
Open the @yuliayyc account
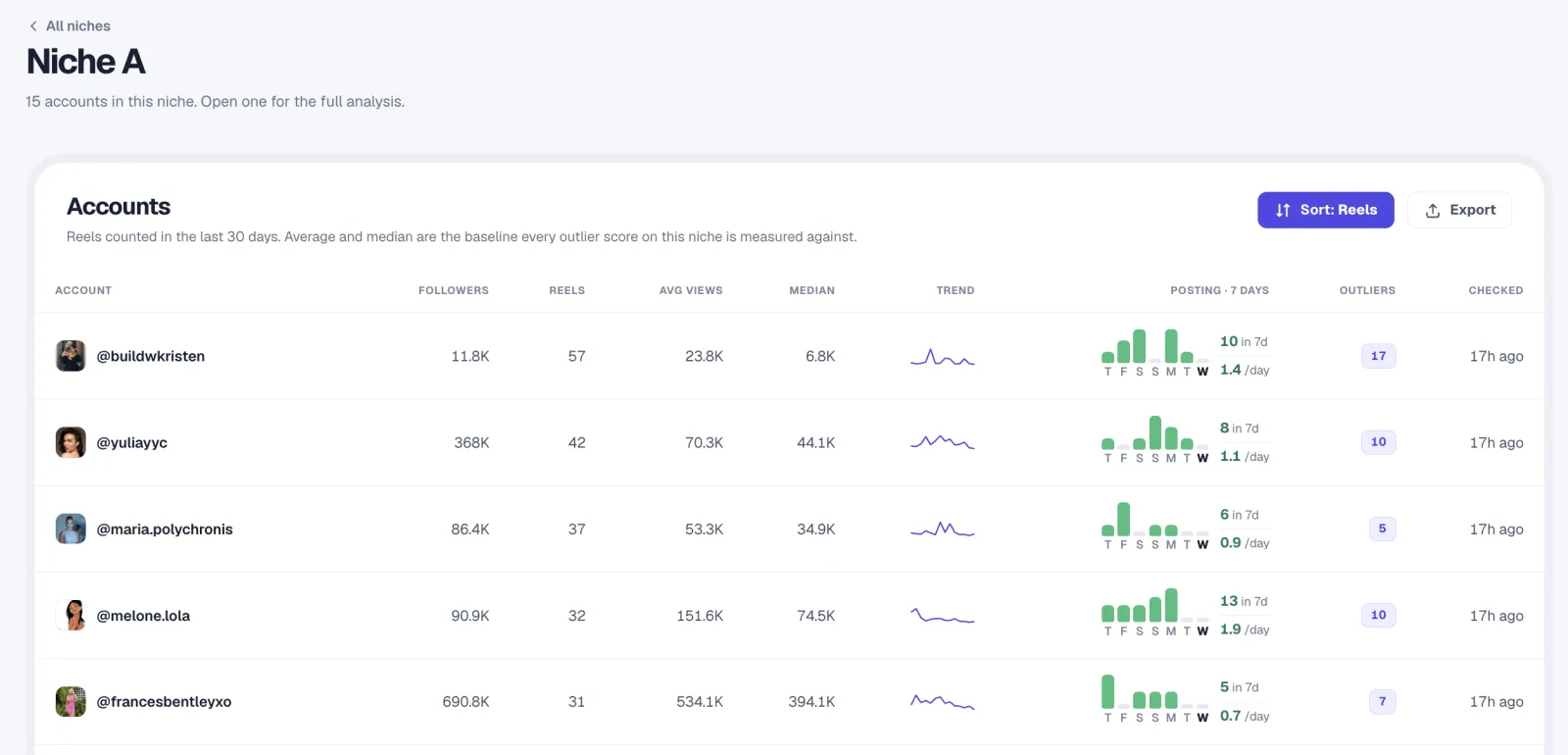[132, 442]
